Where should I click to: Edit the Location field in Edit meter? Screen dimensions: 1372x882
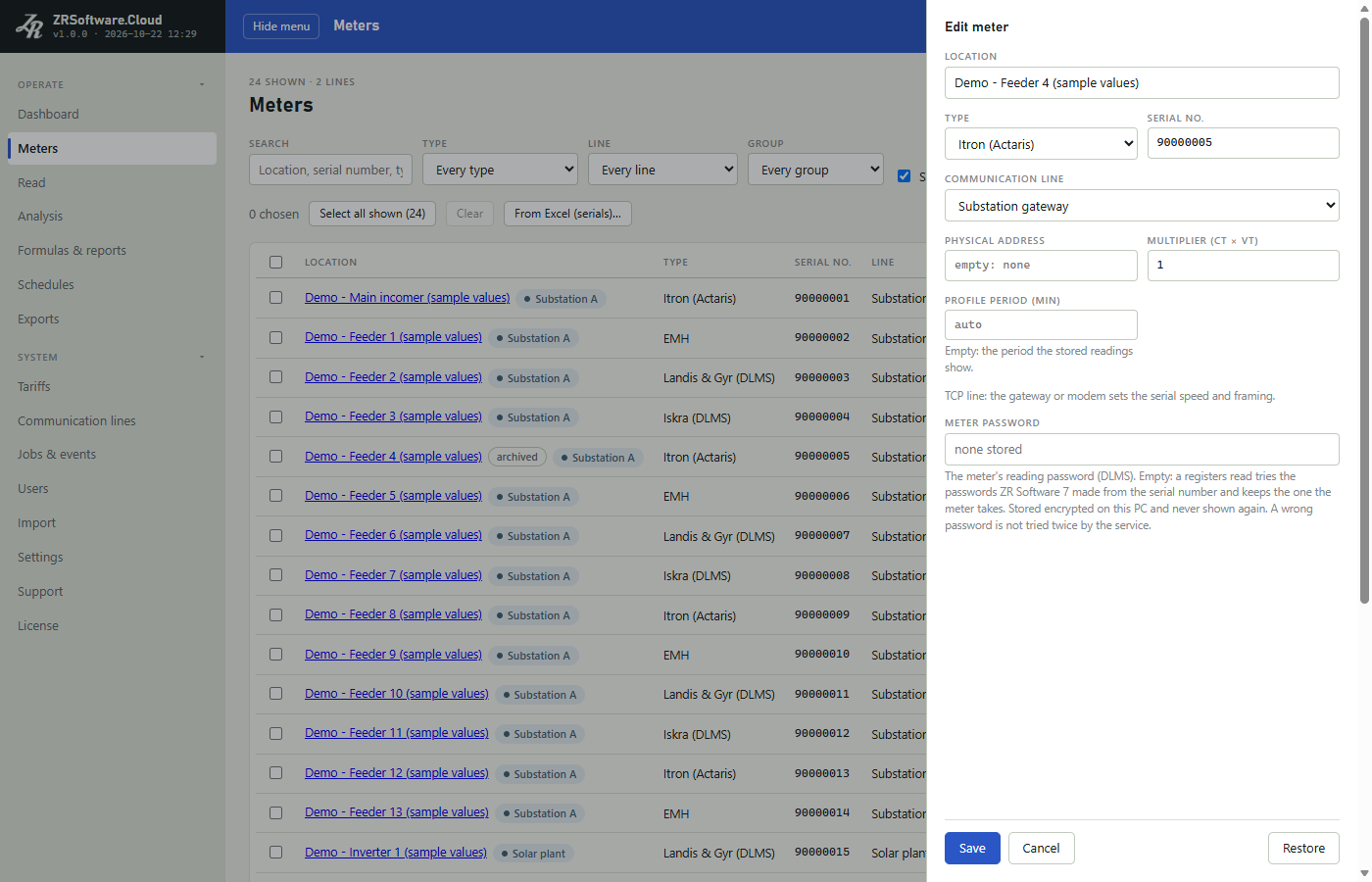1142,83
